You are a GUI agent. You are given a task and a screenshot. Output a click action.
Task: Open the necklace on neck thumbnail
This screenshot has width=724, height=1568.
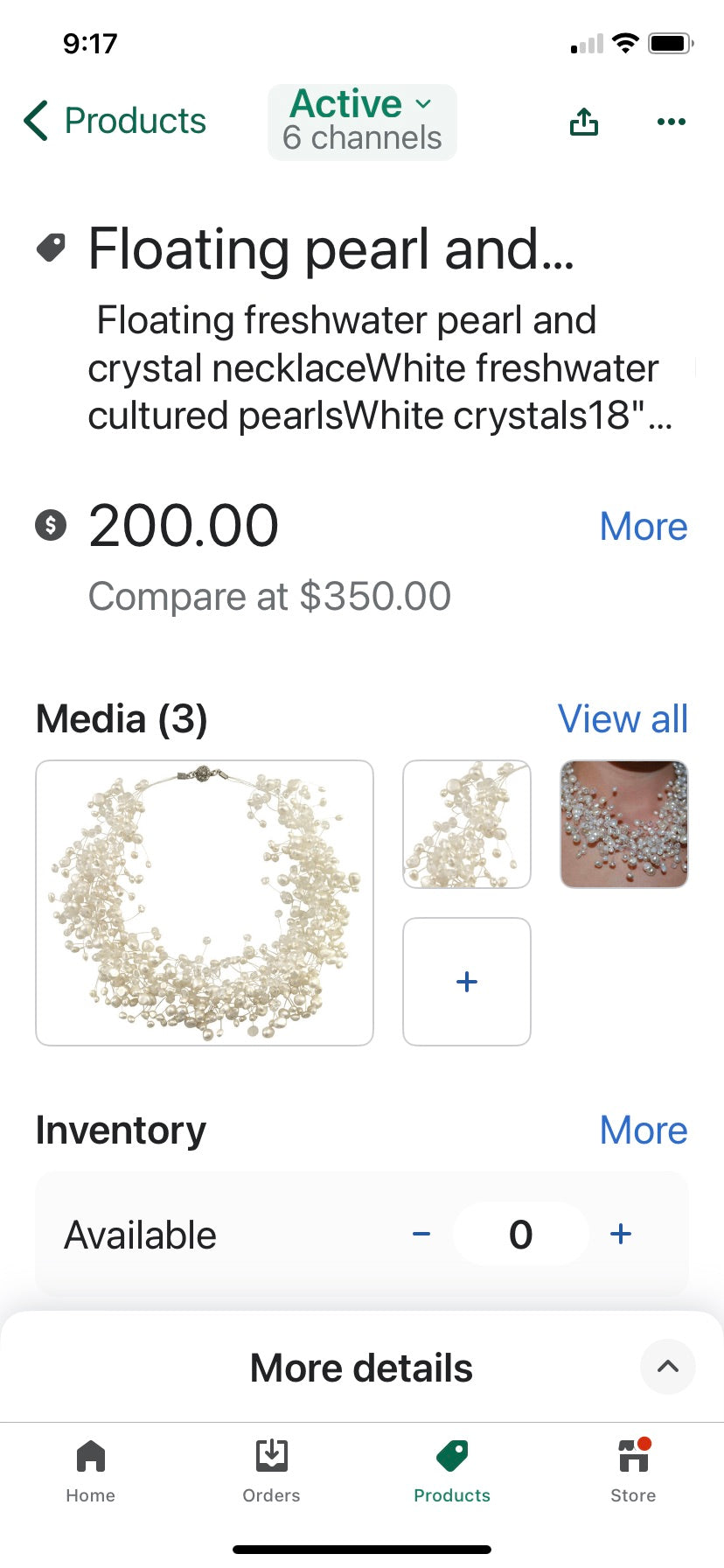pos(624,824)
